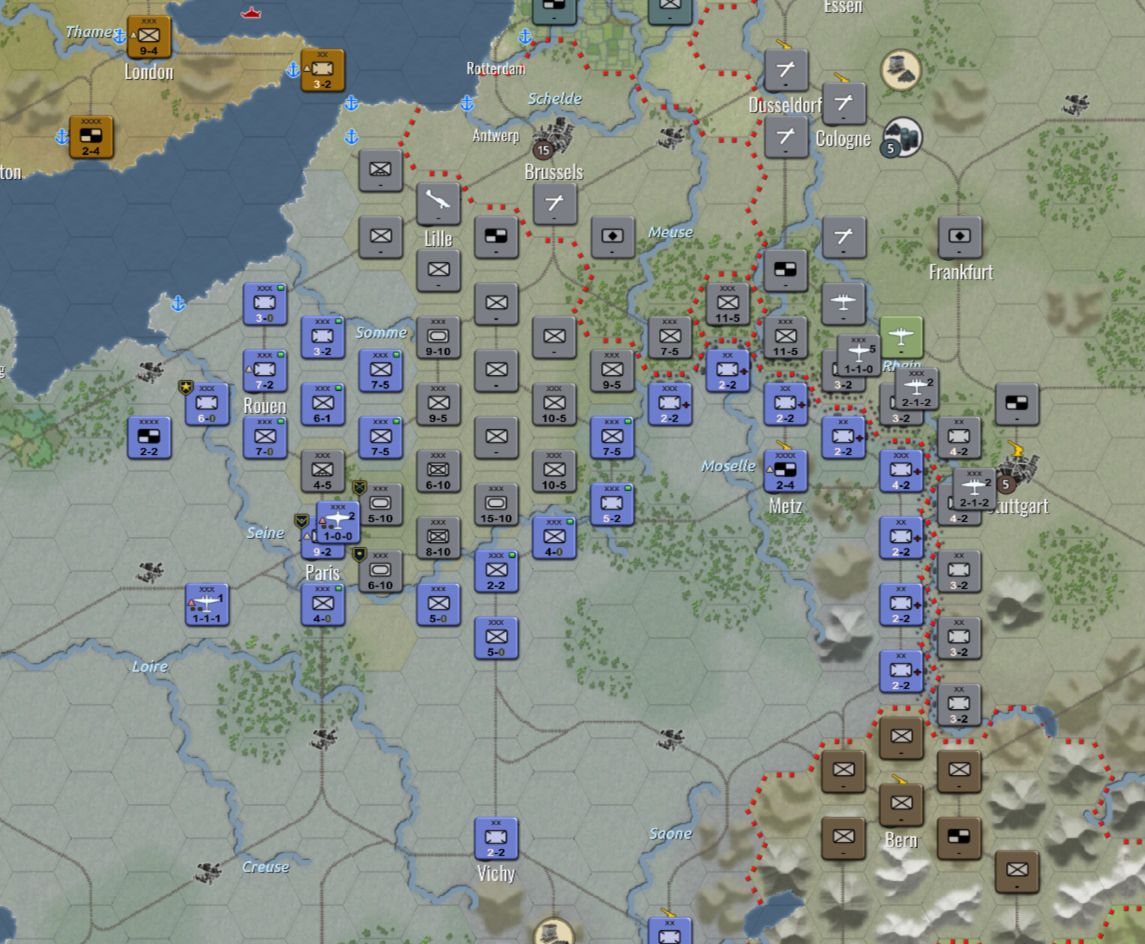Select the 2-4 headquarters unit at Metz
The width and height of the screenshot is (1145, 944).
tap(786, 471)
